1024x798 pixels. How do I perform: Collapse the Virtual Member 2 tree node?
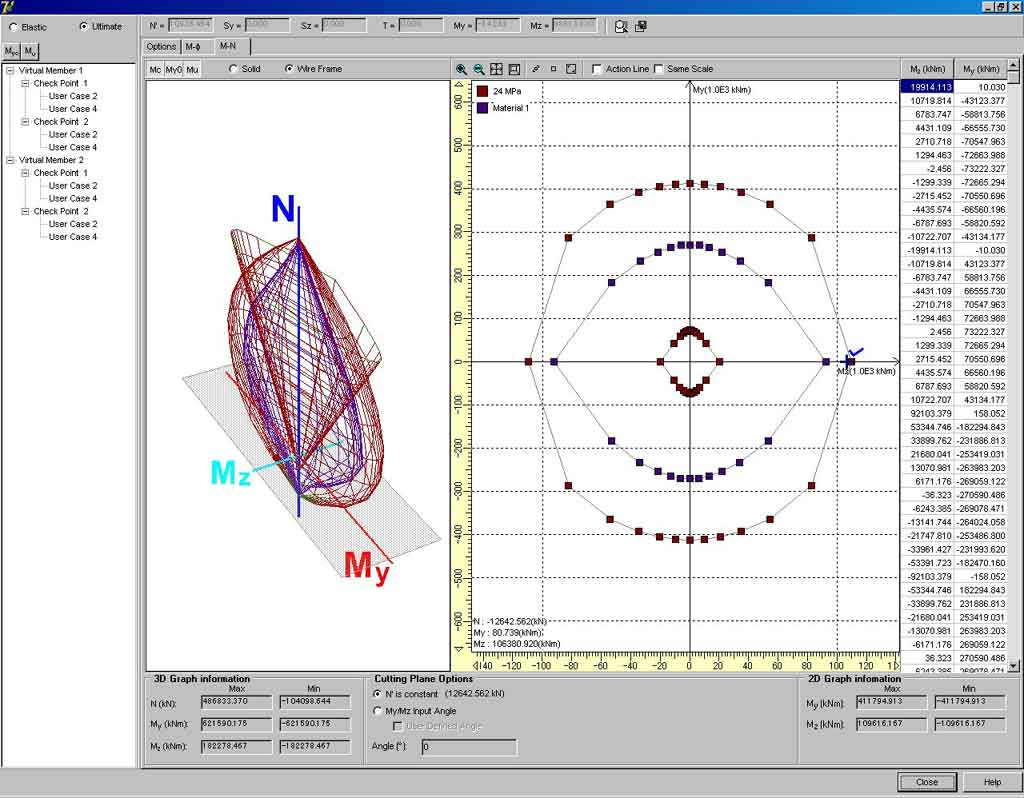(11, 160)
